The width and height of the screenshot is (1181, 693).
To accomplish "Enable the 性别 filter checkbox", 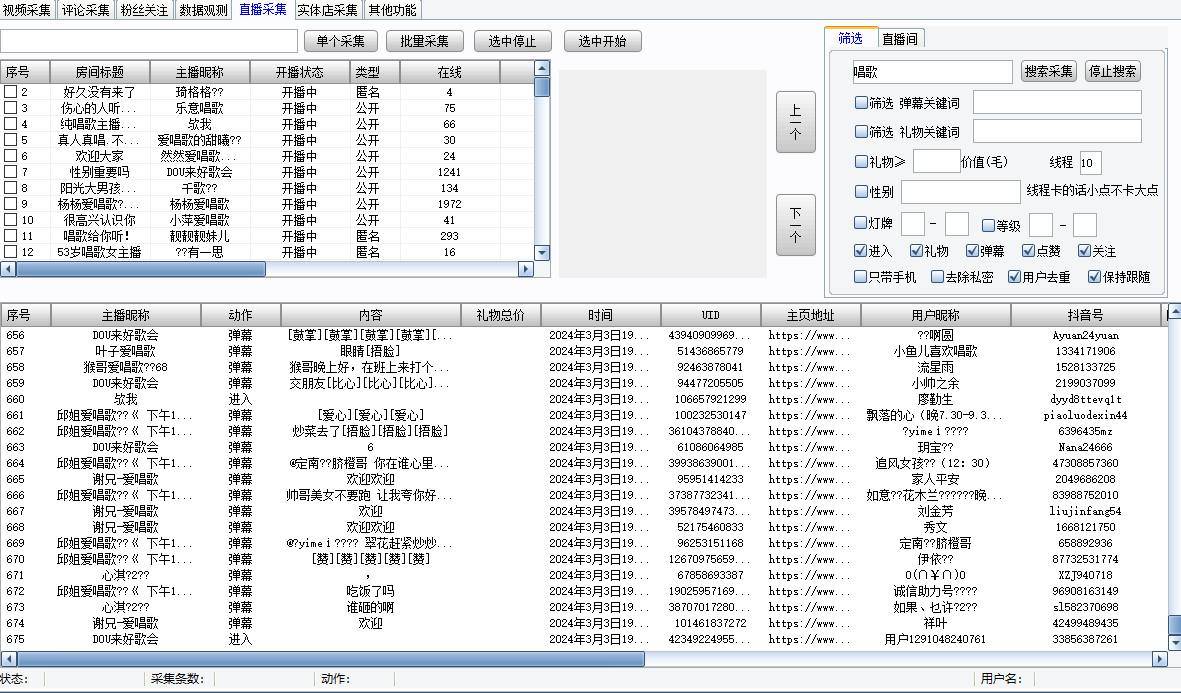I will click(861, 191).
